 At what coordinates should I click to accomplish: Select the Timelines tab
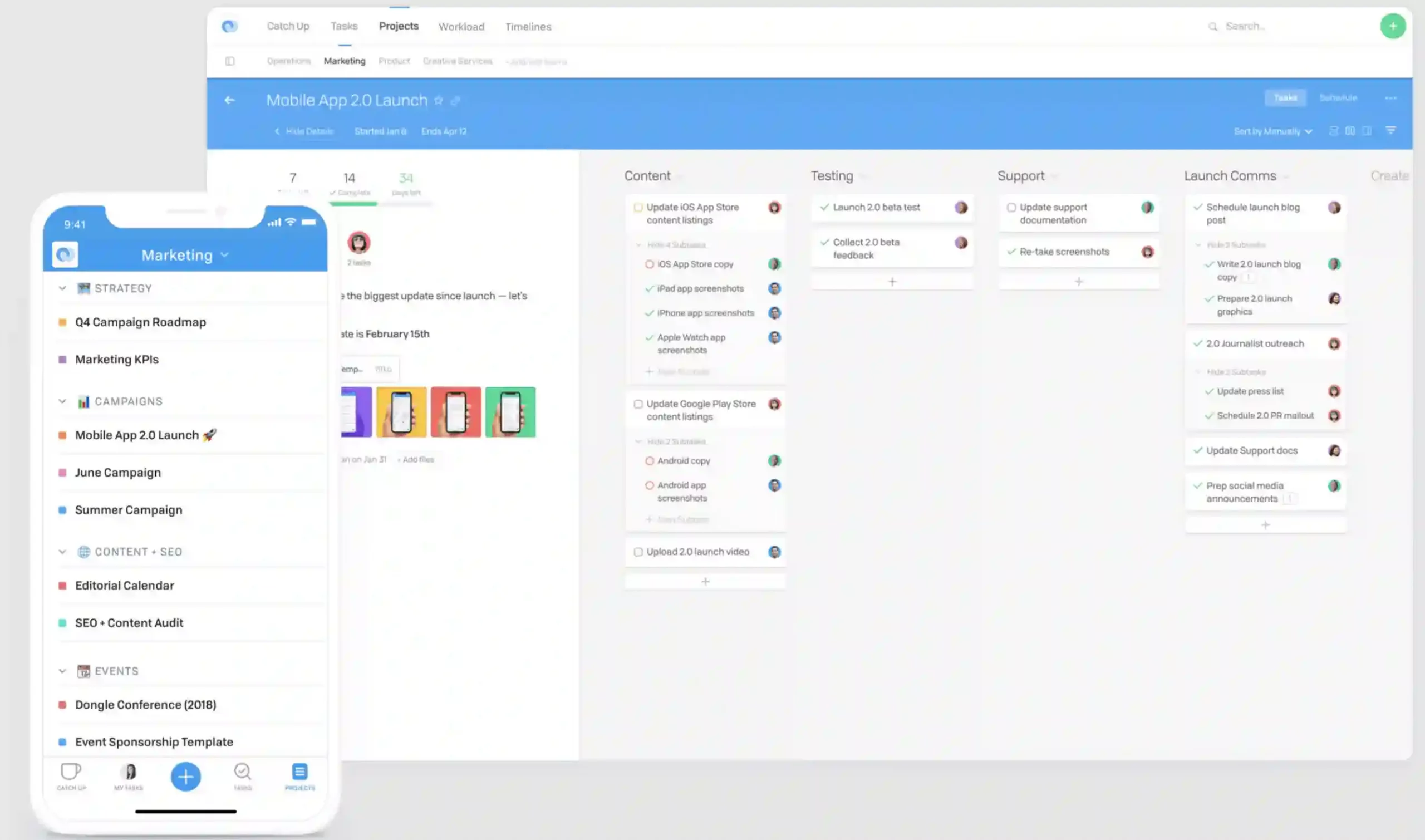point(528,26)
